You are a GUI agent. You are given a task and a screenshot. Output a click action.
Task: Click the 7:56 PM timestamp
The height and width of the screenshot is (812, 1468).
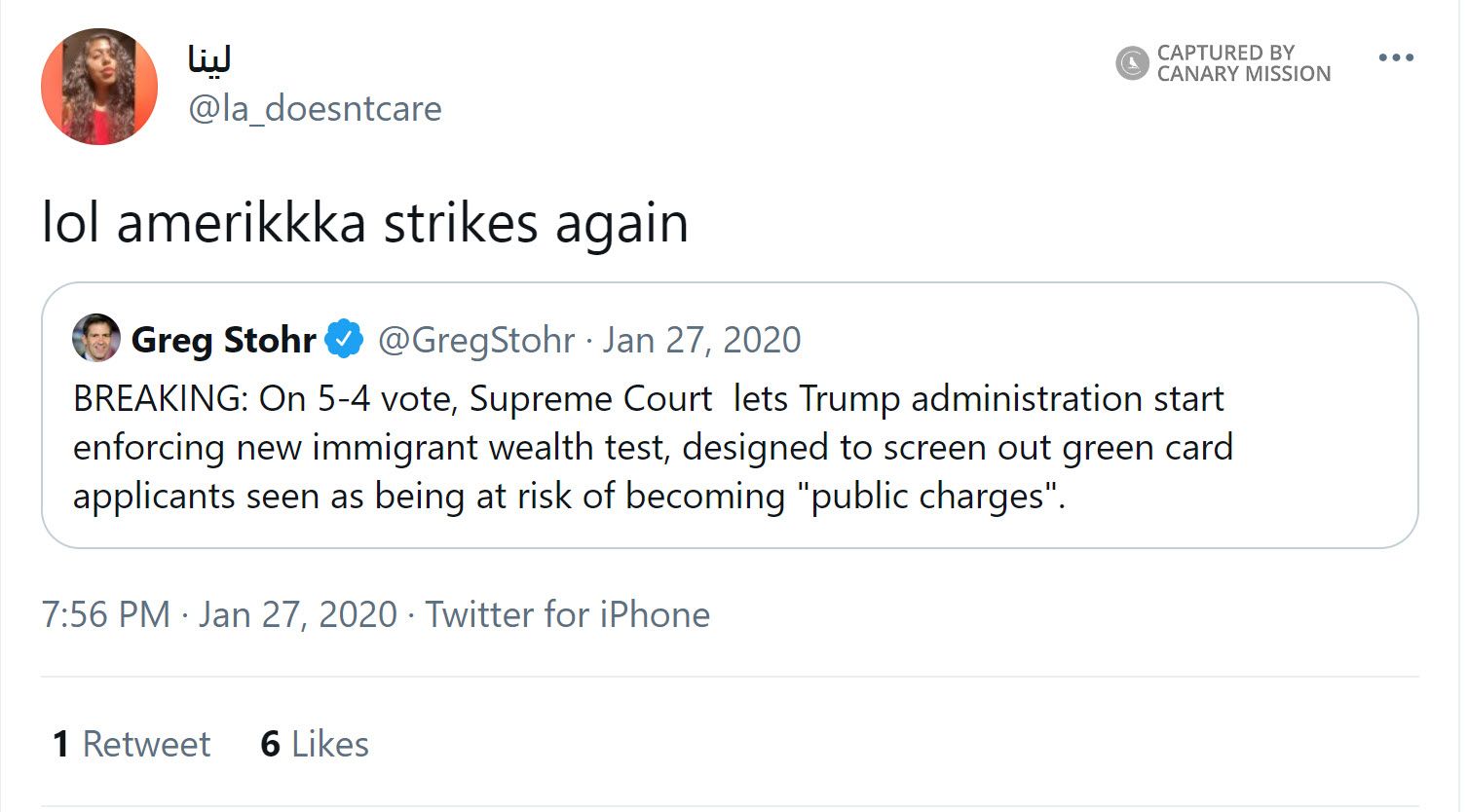tap(105, 614)
